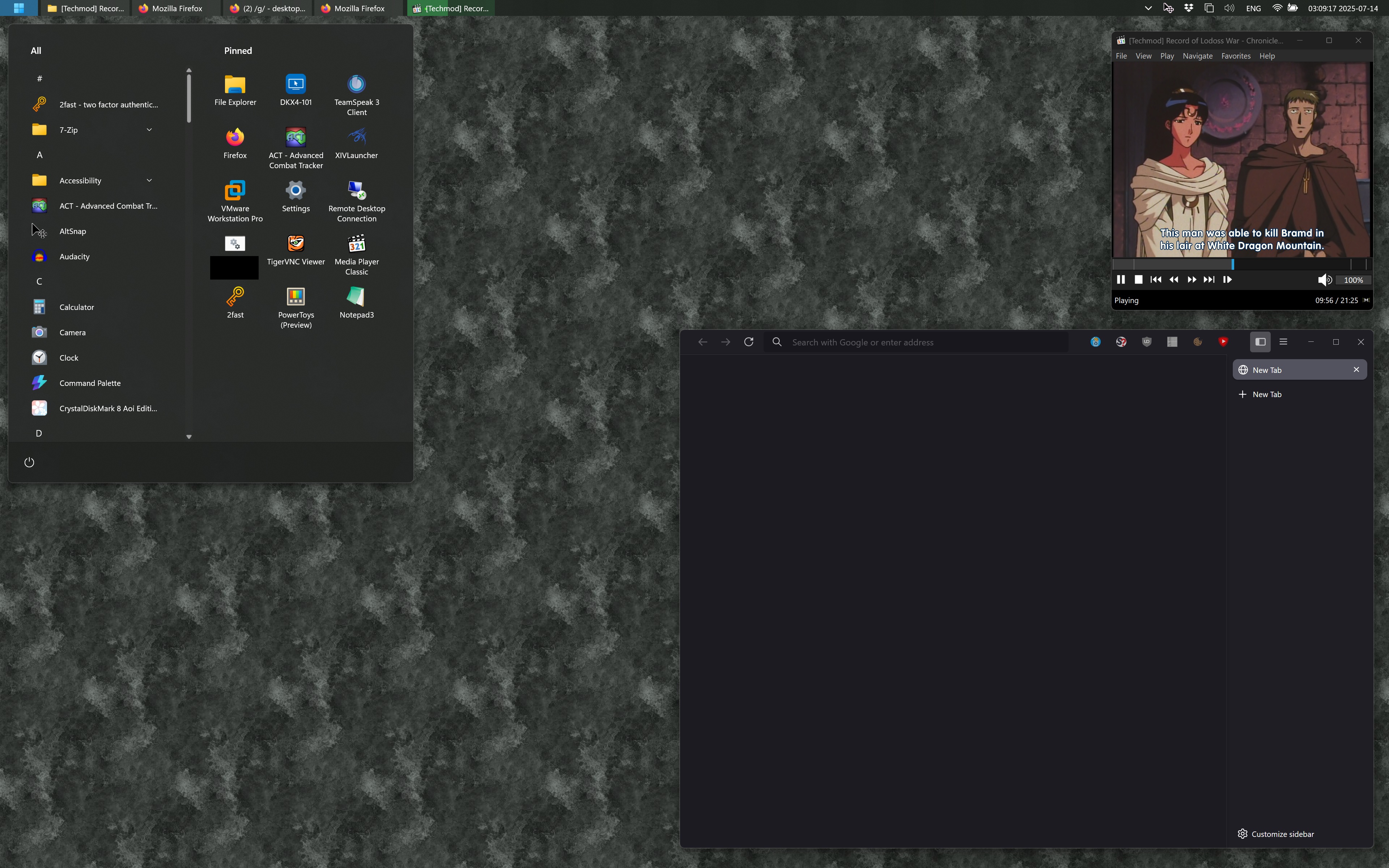Toggle the Firefox sidebar button
This screenshot has height=868, width=1389.
pyautogui.click(x=1261, y=342)
